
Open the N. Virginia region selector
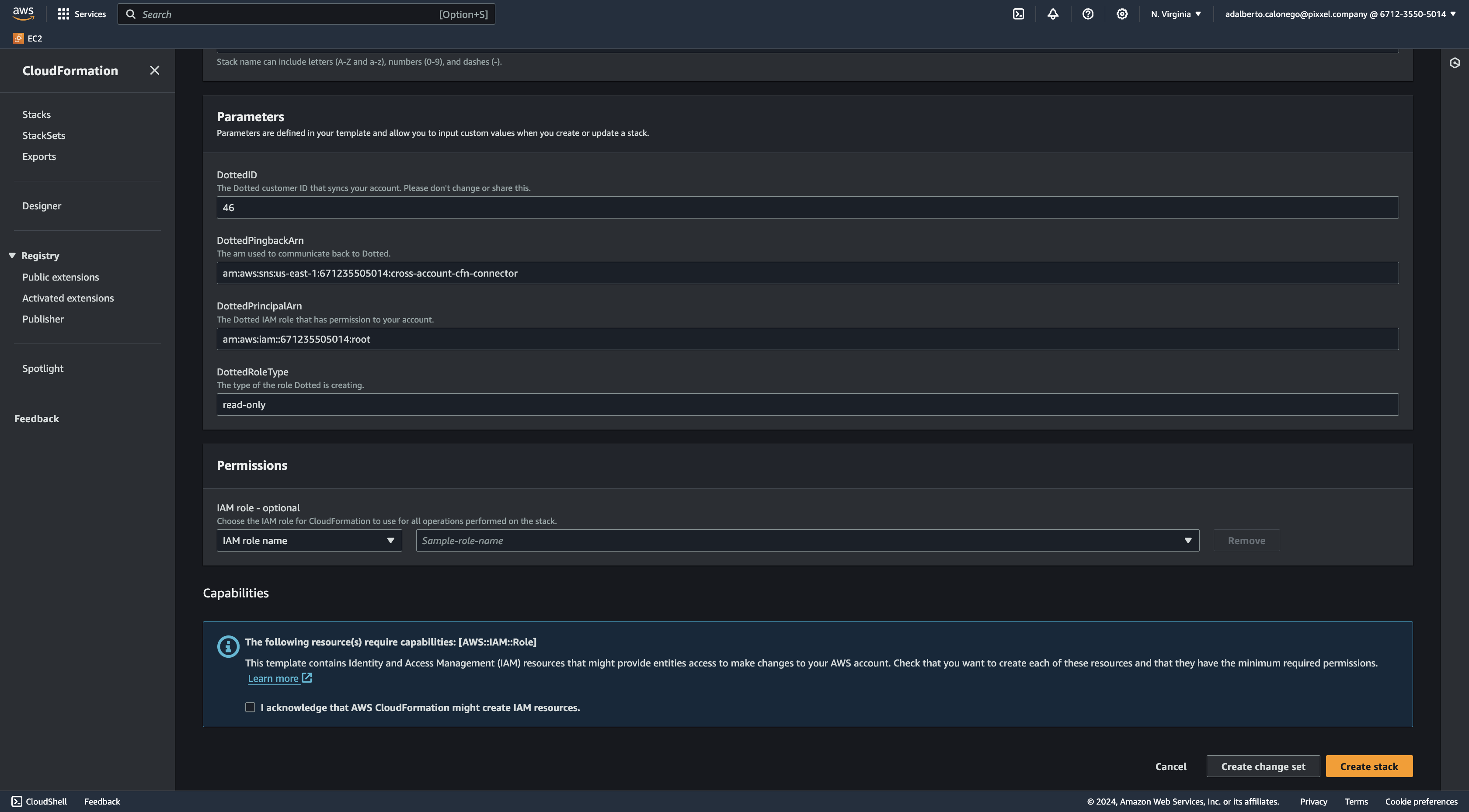click(x=1175, y=14)
